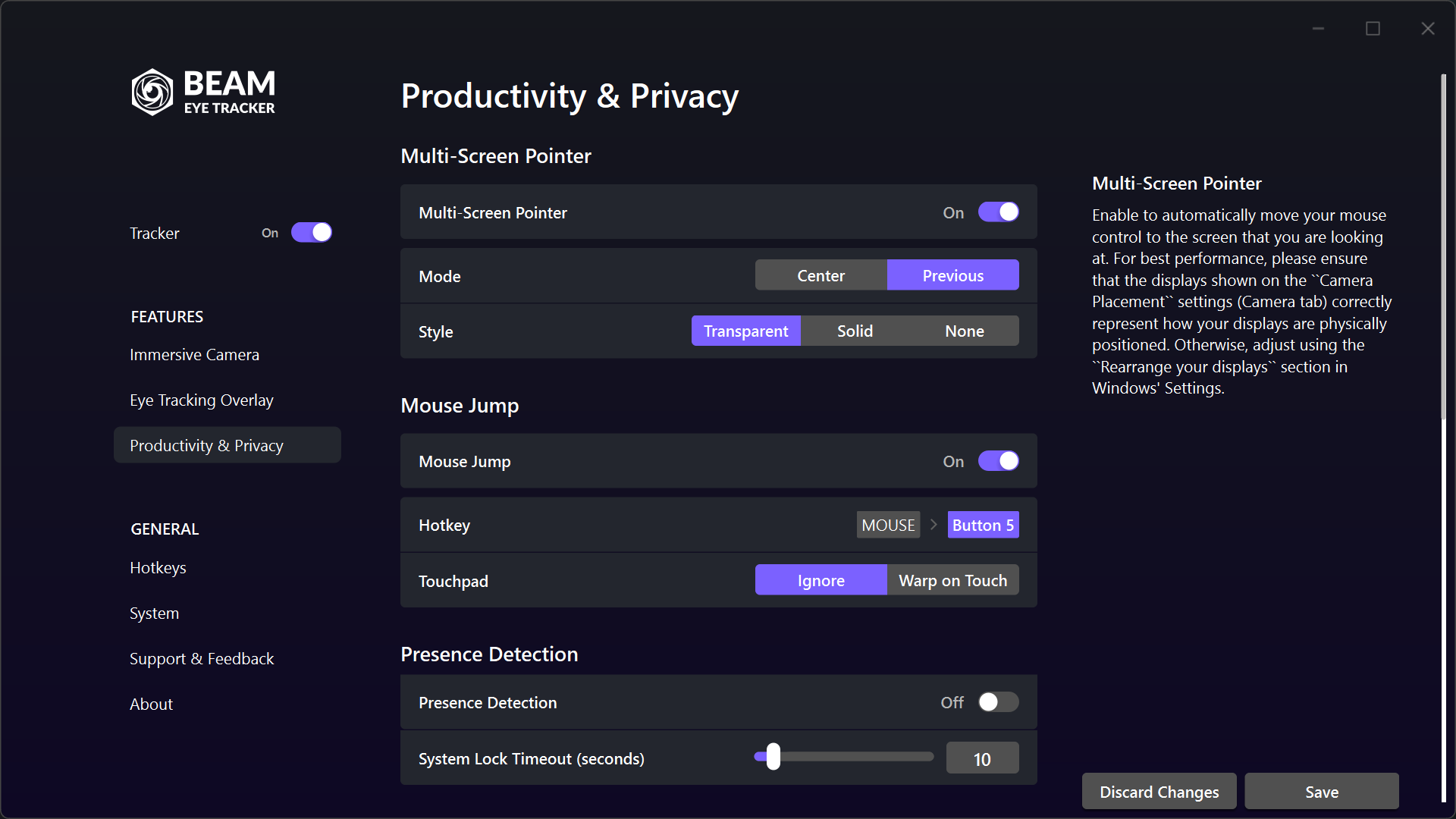Click the Presence Detection section heading
The height and width of the screenshot is (819, 1456).
(x=489, y=654)
